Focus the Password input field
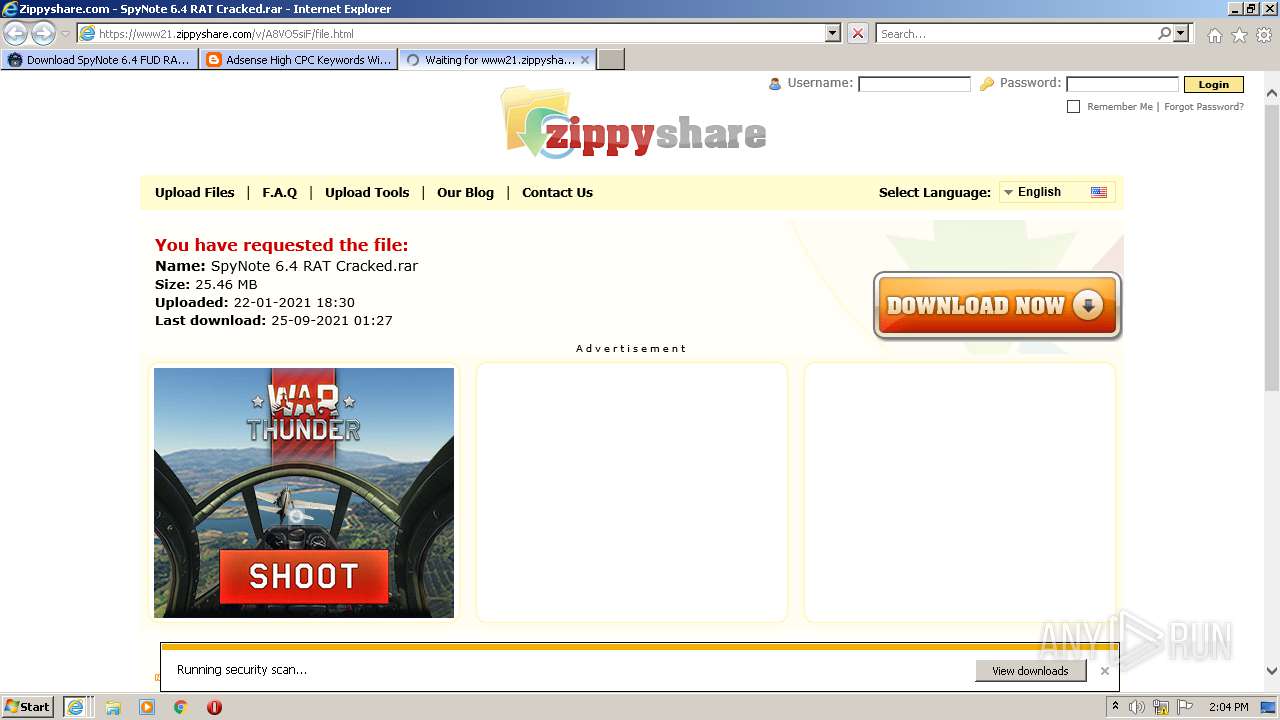The image size is (1280, 720). 1122,84
